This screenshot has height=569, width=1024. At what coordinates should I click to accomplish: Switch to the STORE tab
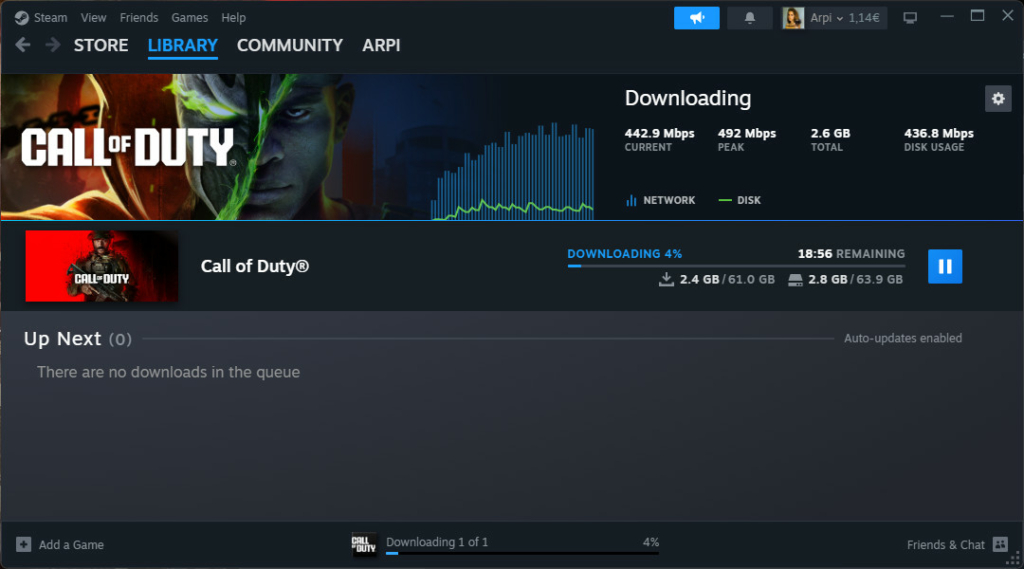click(101, 45)
